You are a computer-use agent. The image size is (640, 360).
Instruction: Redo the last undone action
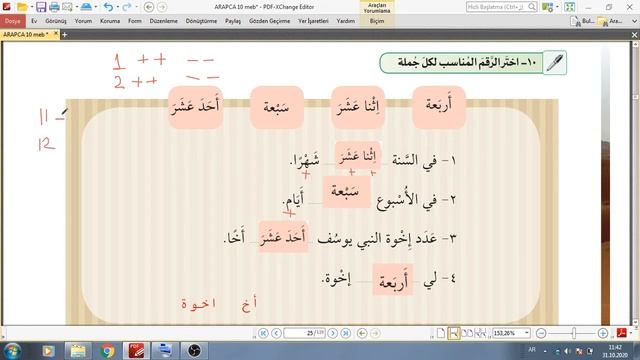[x=127, y=7]
